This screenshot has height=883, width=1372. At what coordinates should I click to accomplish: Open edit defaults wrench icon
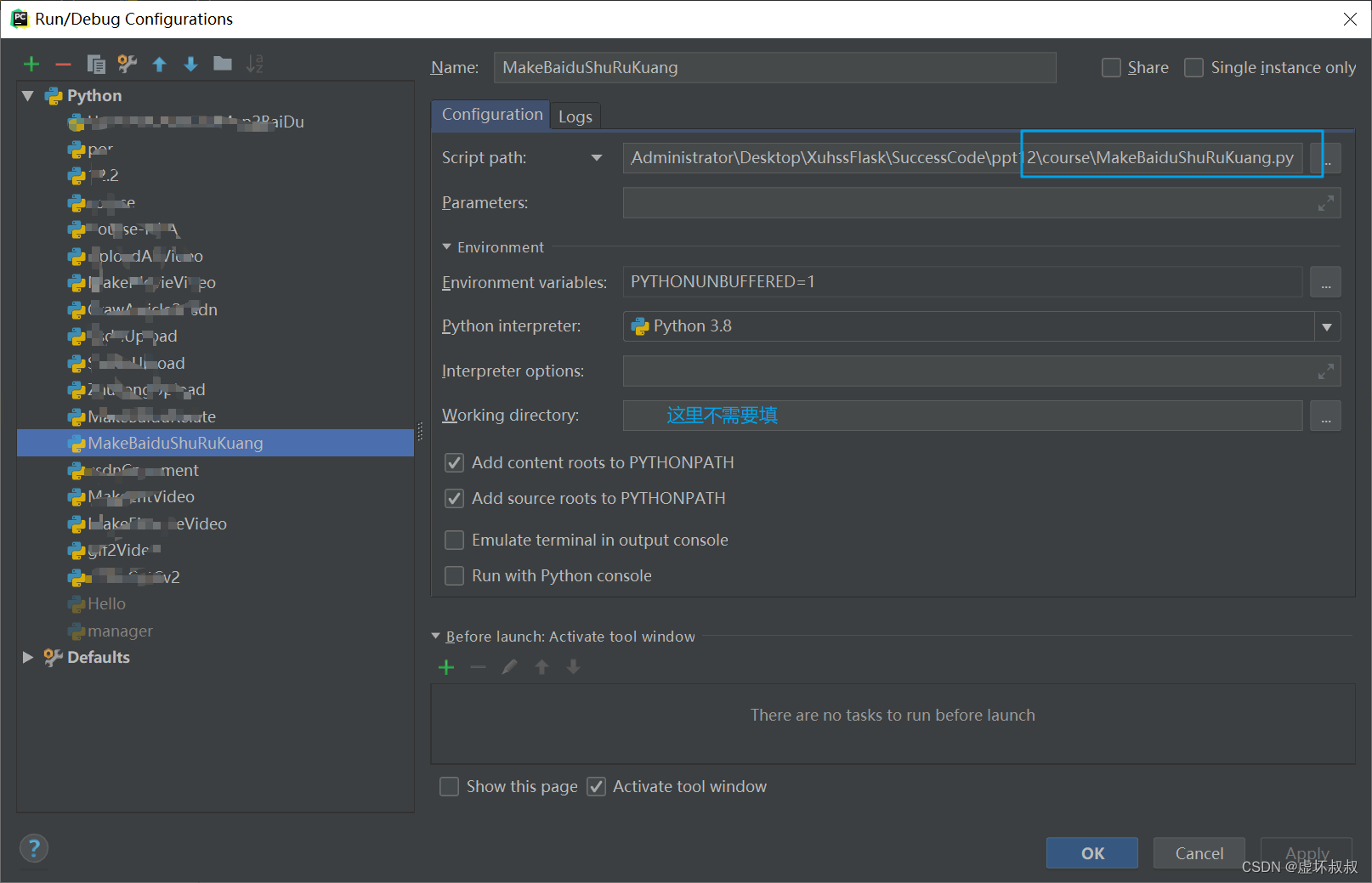(128, 64)
